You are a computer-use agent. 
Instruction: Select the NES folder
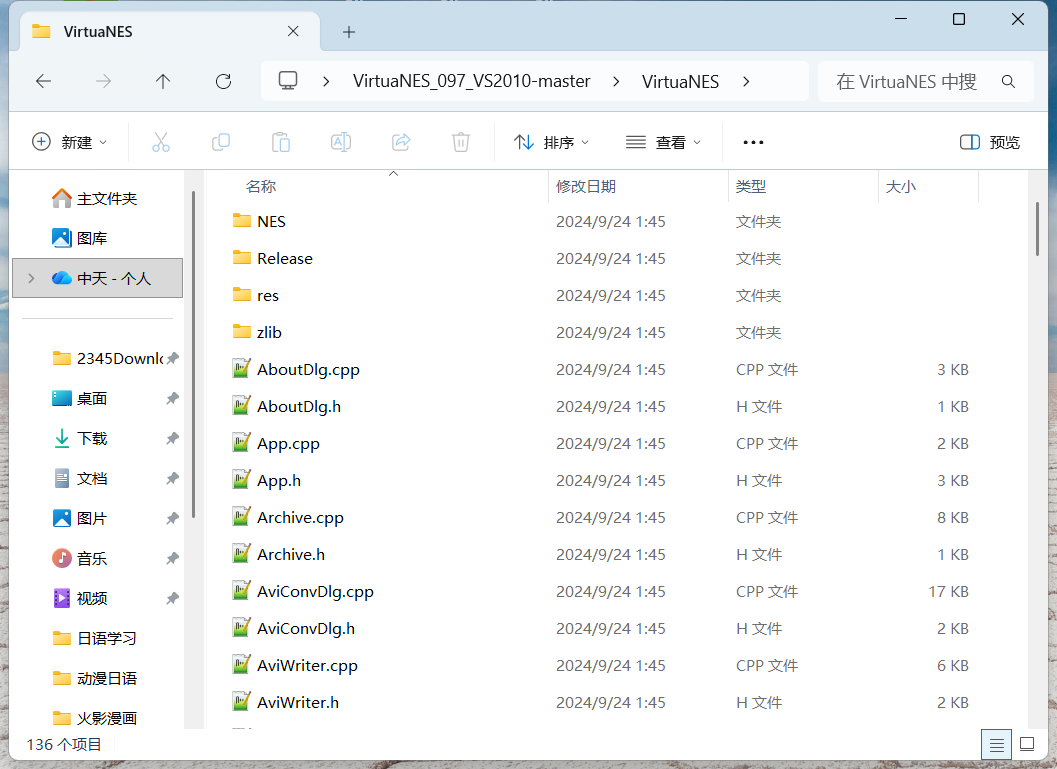pyautogui.click(x=271, y=221)
